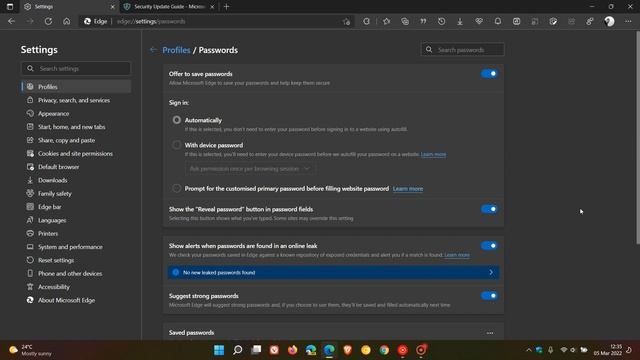
Task: Open the Favorites toolbar icon
Action: pos(387,21)
